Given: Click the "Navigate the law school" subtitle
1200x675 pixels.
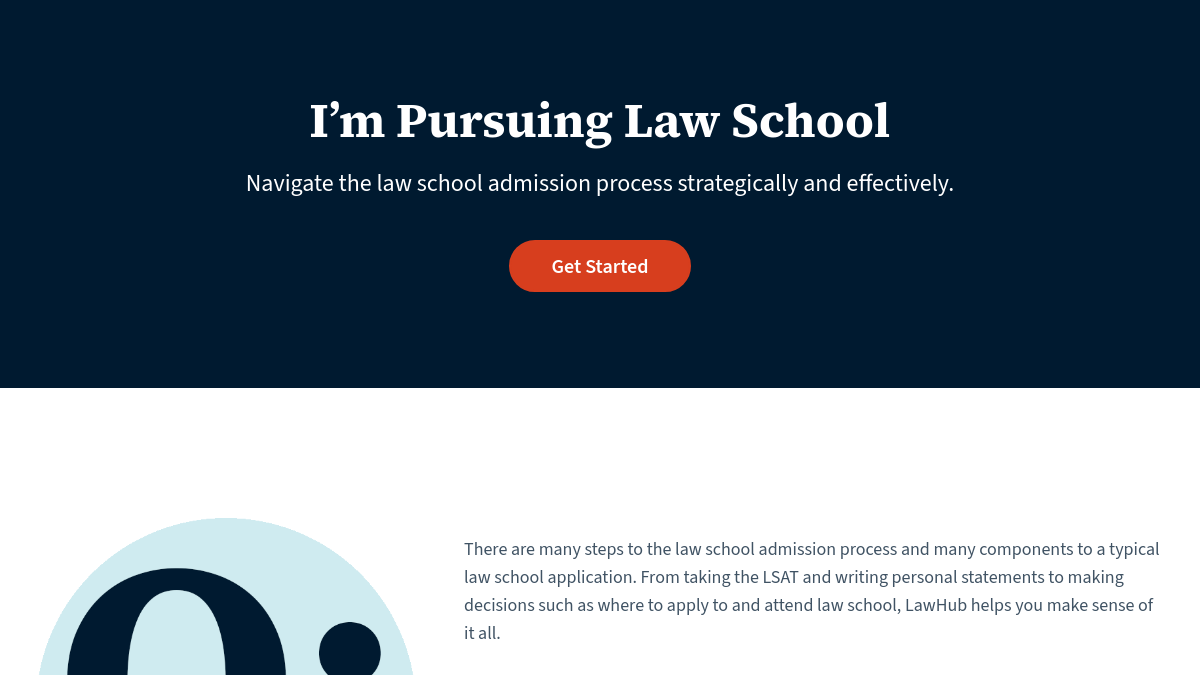Looking at the screenshot, I should pyautogui.click(x=599, y=184).
